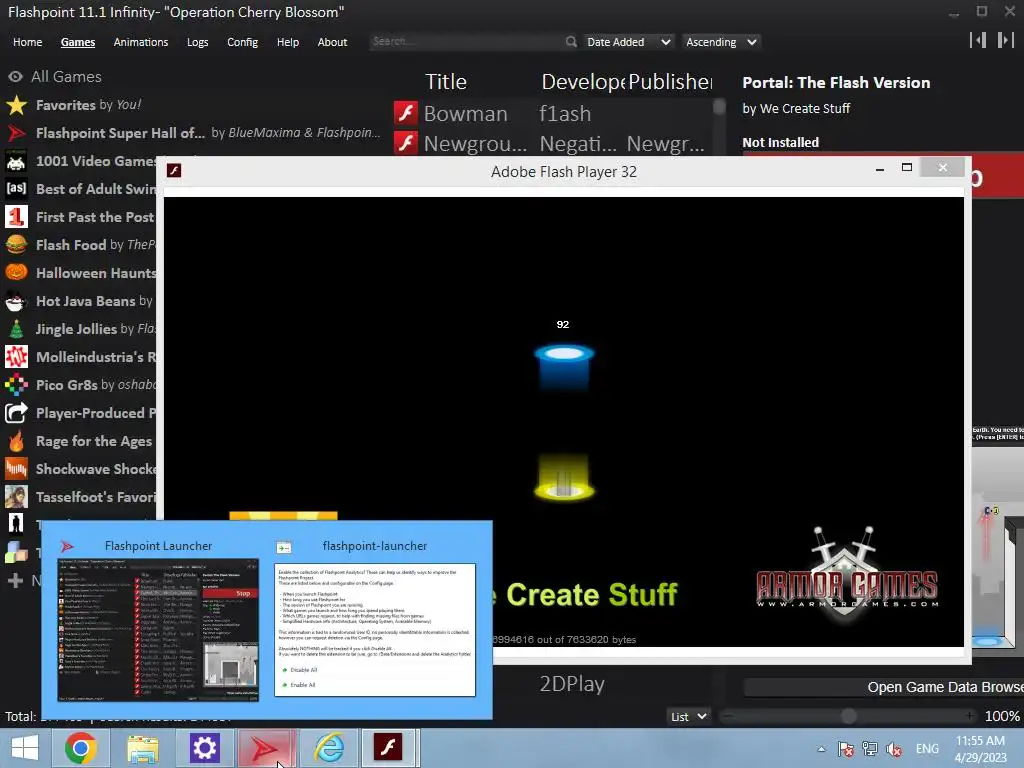Click the Shockwave Shockers playlist icon
This screenshot has width=1024, height=768.
16,469
